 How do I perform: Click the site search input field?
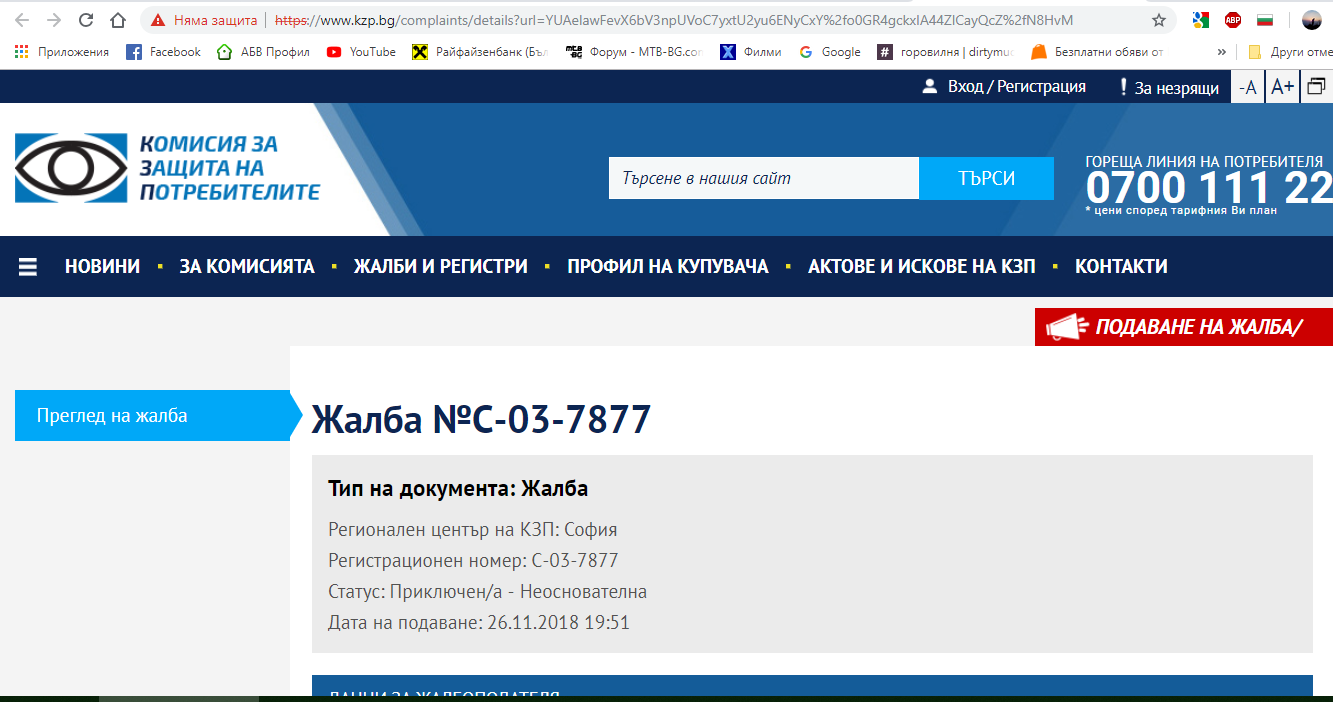[x=763, y=178]
